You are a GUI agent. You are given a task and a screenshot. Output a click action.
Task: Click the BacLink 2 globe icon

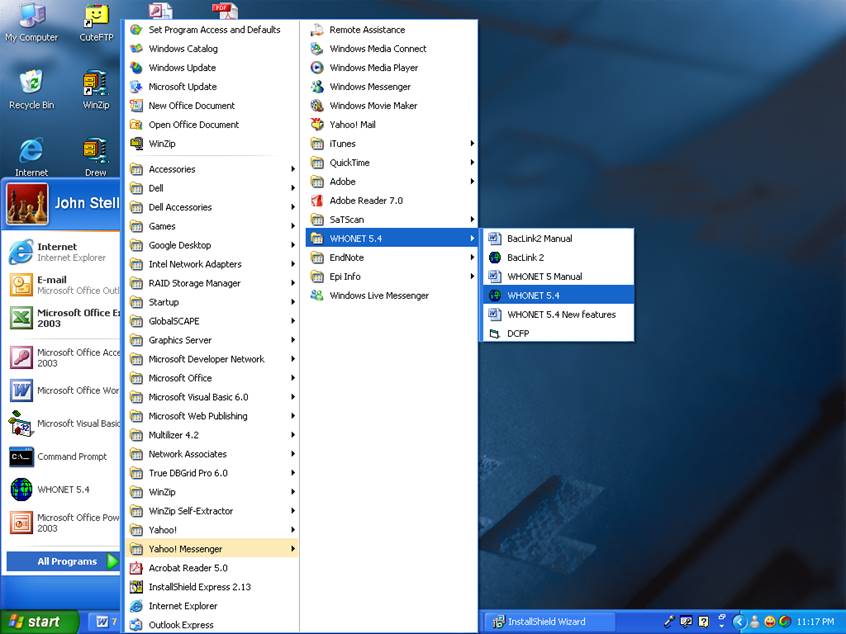coord(495,257)
